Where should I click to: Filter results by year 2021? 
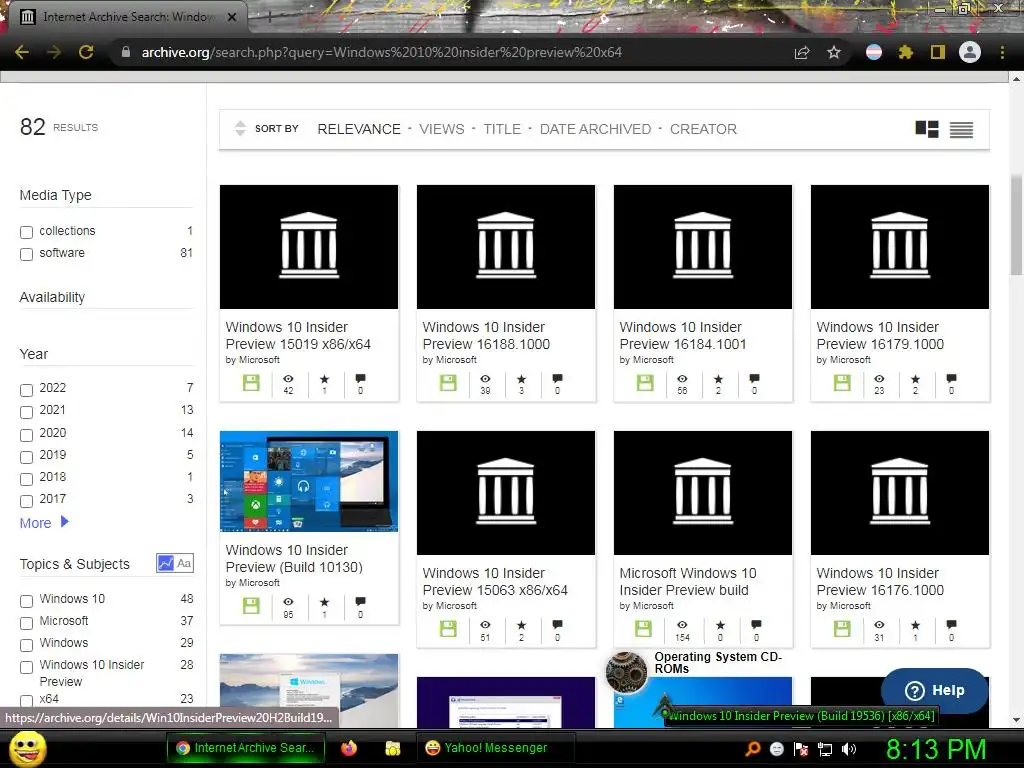[26, 412]
